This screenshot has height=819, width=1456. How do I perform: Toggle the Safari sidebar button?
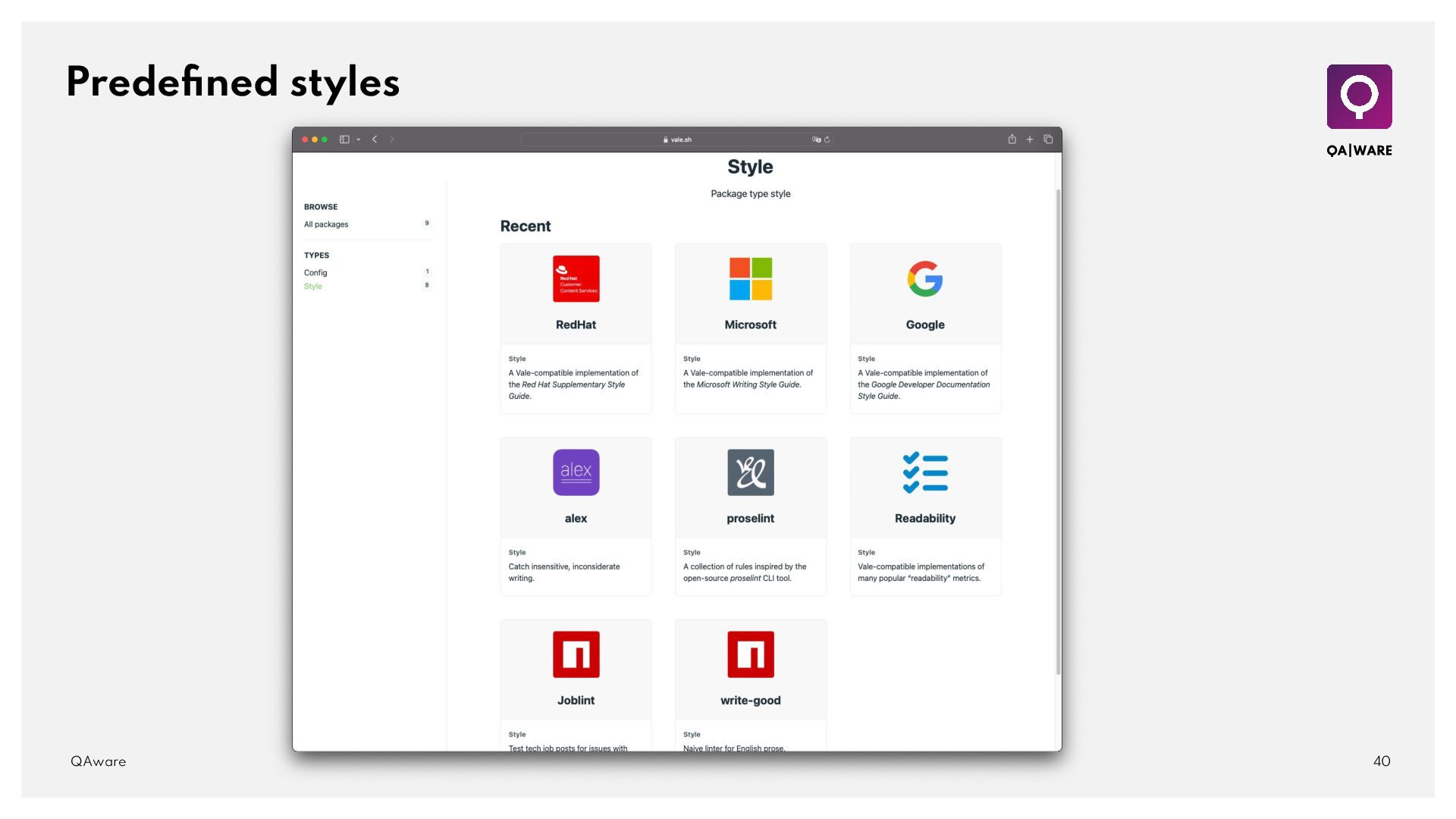[344, 140]
